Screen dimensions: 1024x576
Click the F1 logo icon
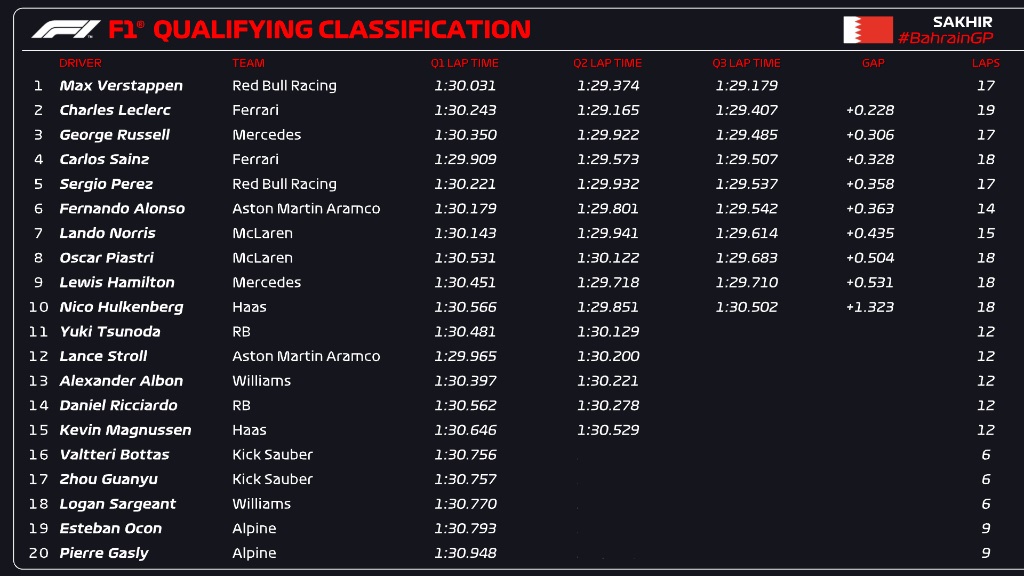[66, 29]
